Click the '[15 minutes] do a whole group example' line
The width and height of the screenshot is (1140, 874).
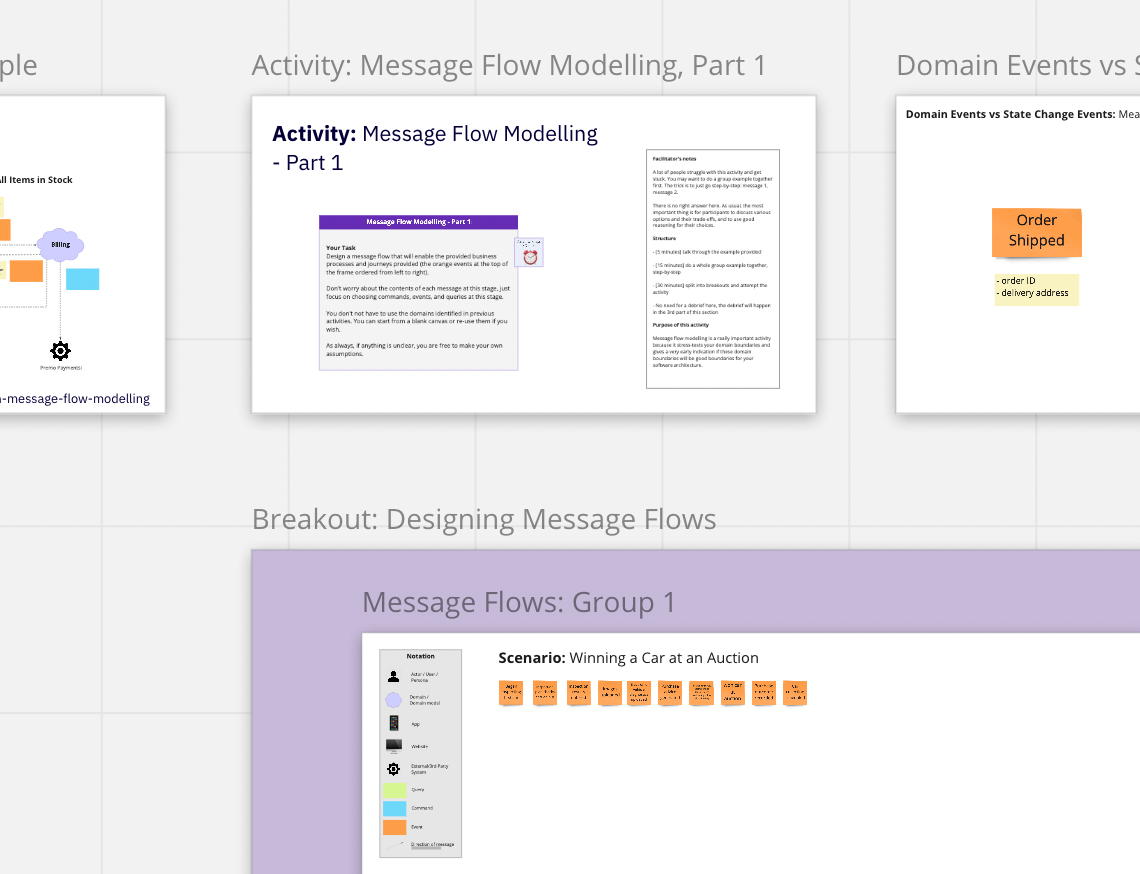[710, 268]
